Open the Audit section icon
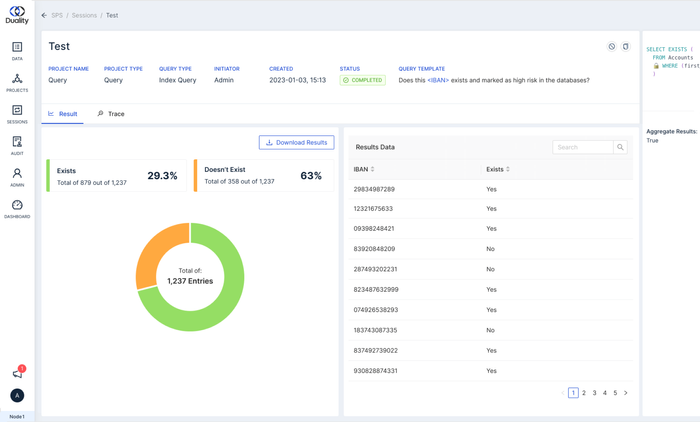Image resolution: width=700 pixels, height=422 pixels. coord(17,146)
